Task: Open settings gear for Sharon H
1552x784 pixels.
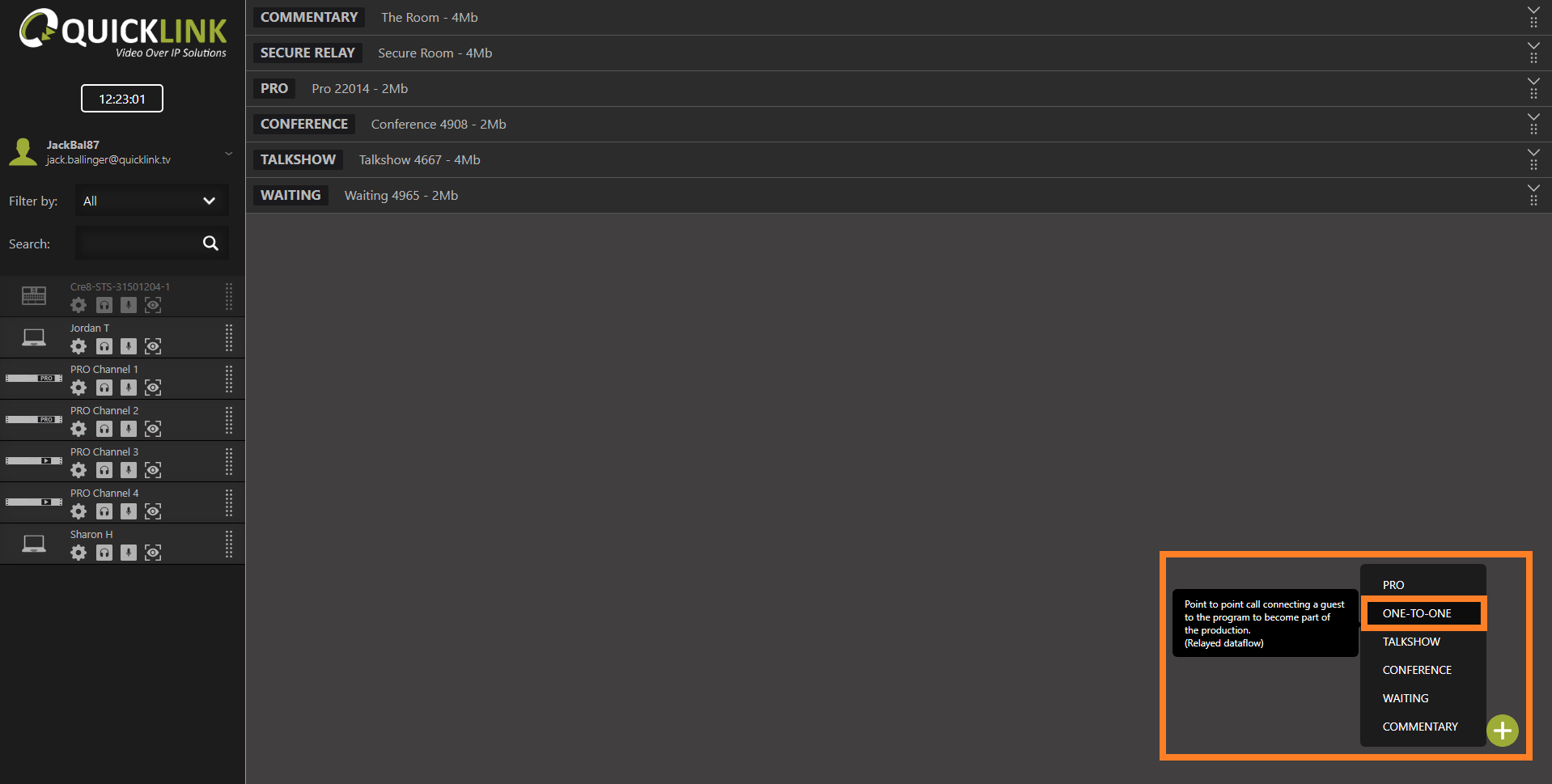Action: click(78, 553)
